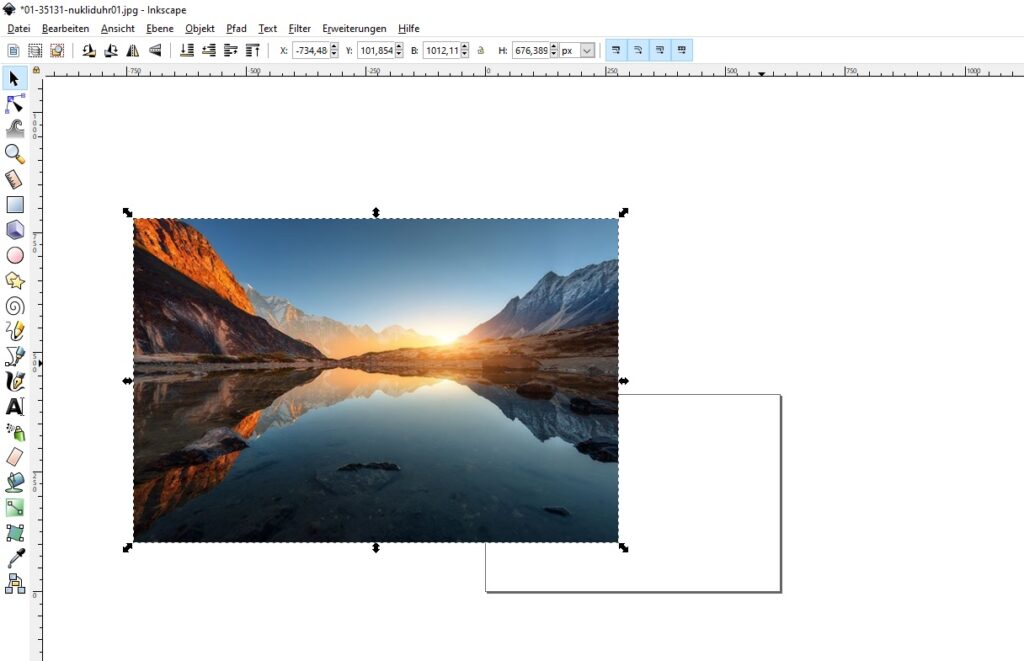Select the Measure ruler tool

14,179
